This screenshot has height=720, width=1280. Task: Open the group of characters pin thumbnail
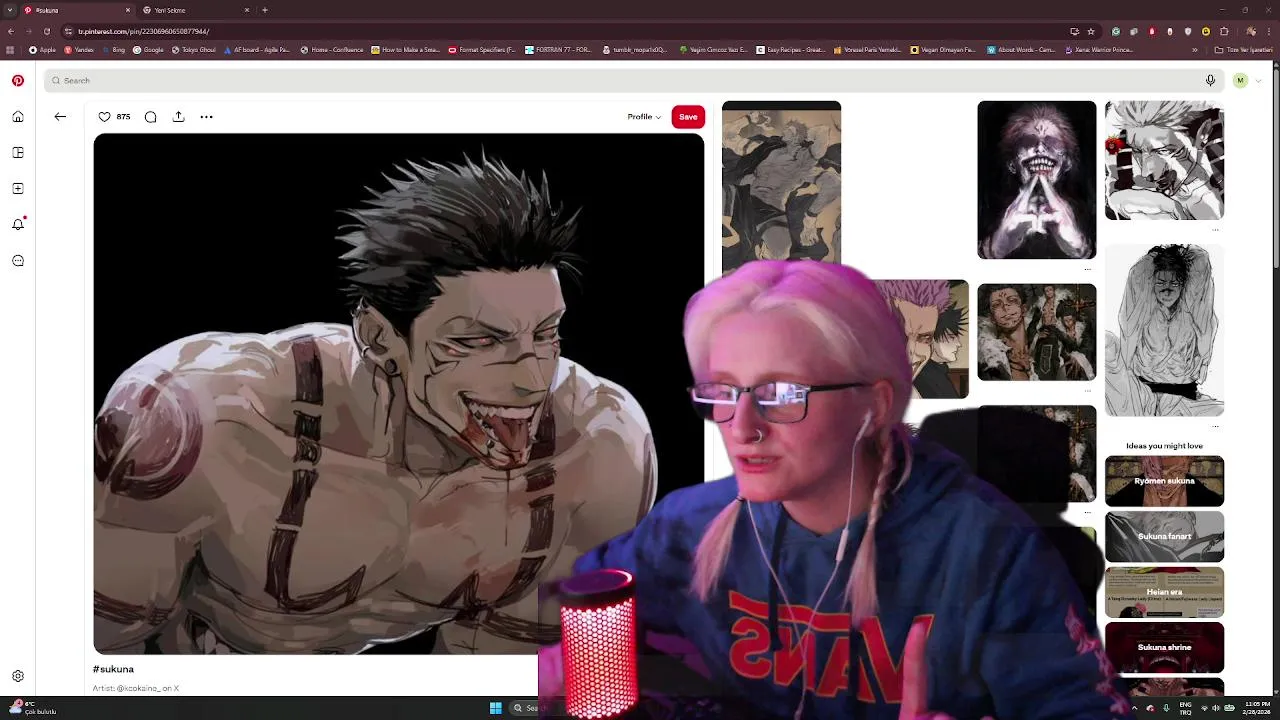[x=1036, y=332]
